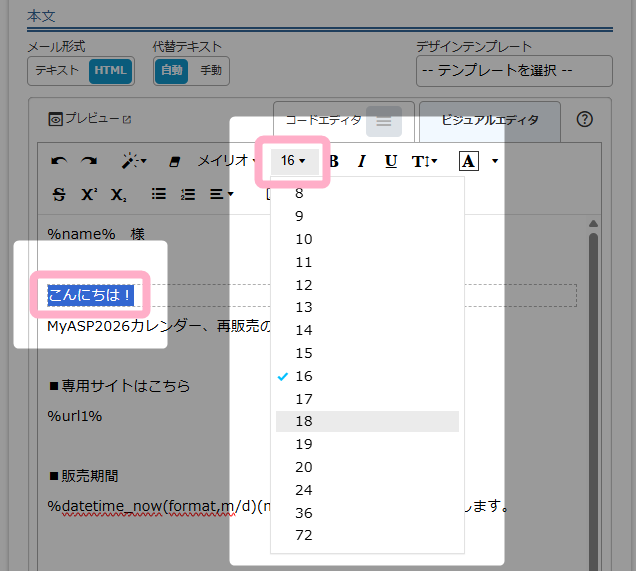The height and width of the screenshot is (571, 636).
Task: Click the eraser clear formatting icon
Action: tap(175, 161)
